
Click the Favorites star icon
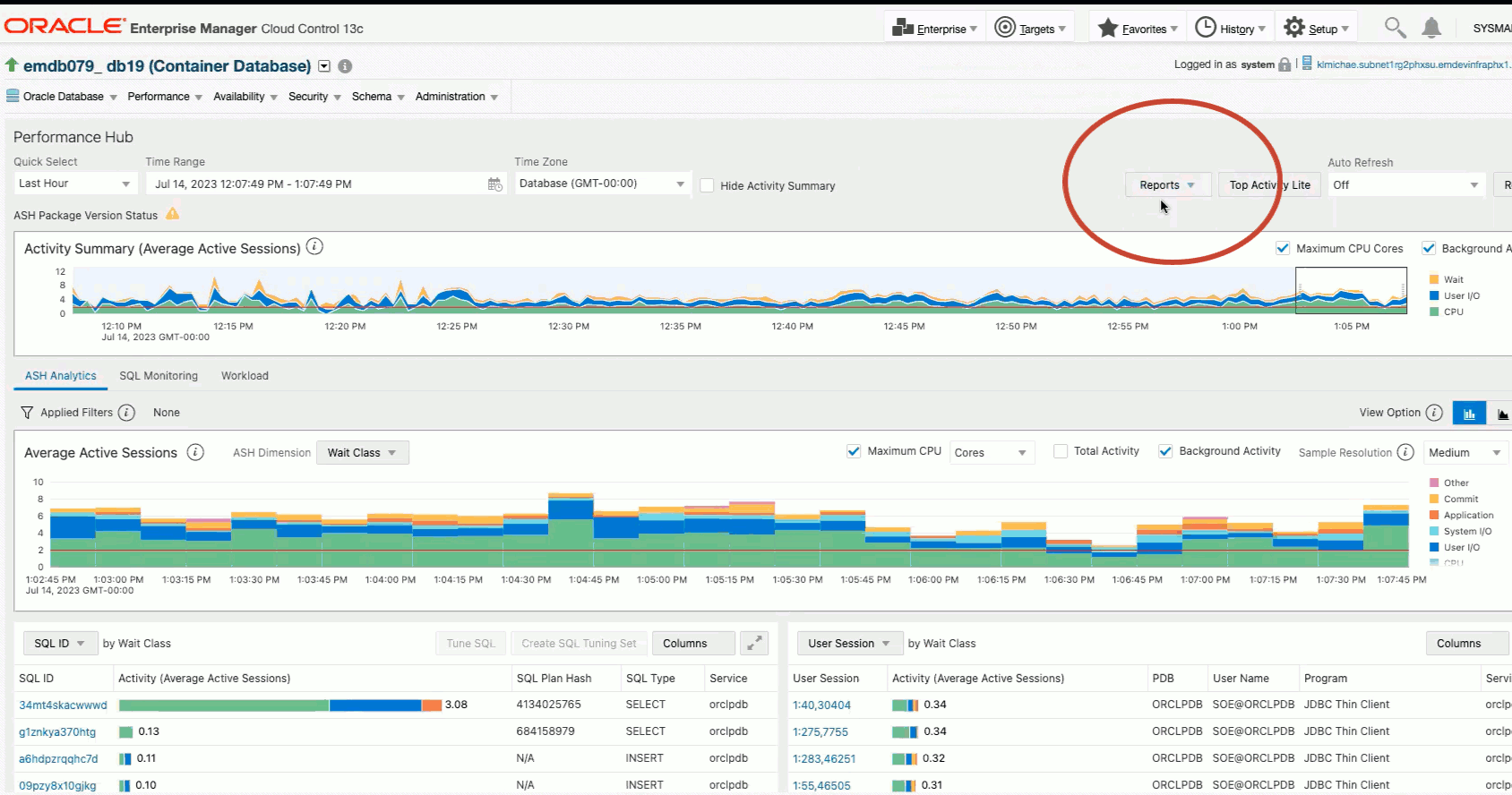click(1108, 28)
